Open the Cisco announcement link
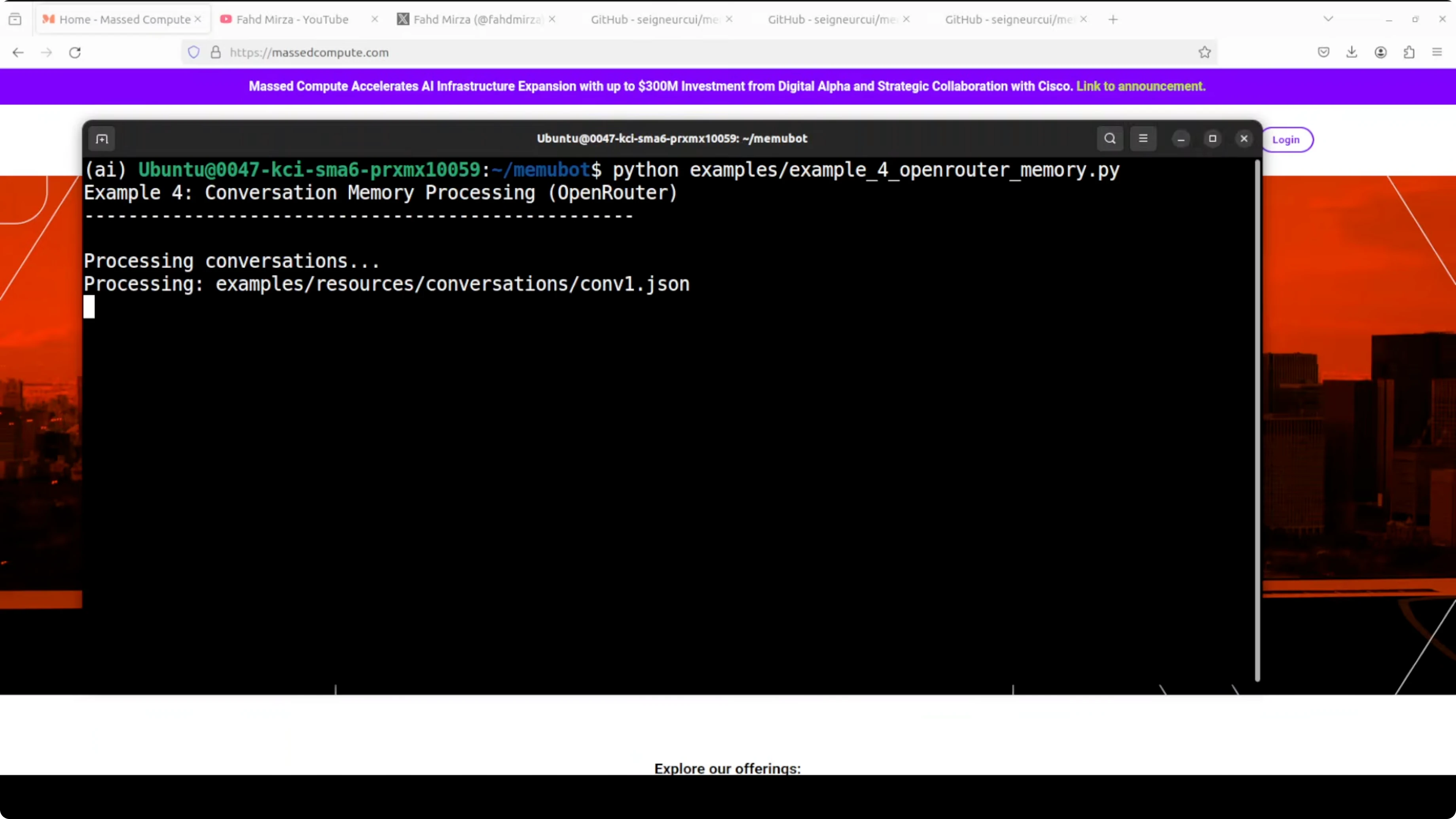The height and width of the screenshot is (819, 1456). point(1140,86)
